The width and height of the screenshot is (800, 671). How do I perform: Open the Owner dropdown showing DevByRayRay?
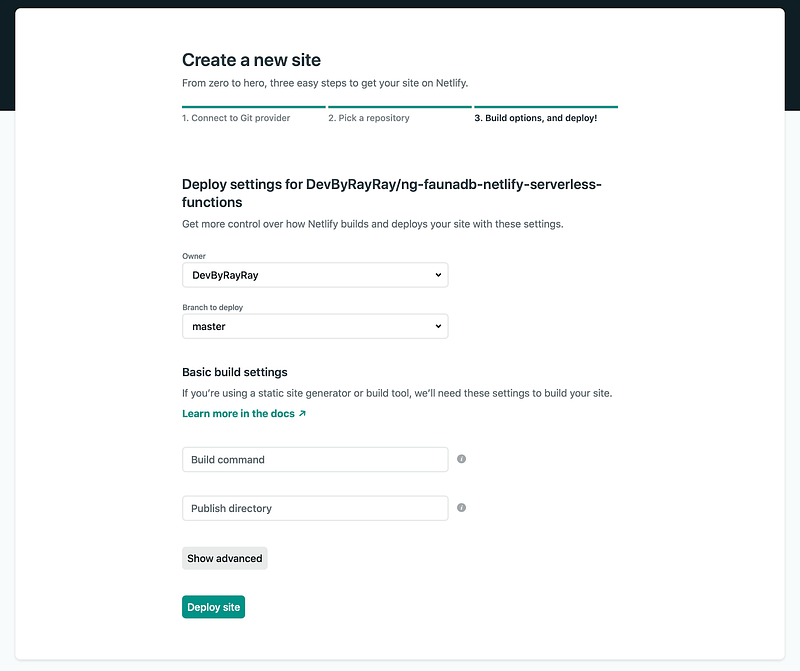point(315,275)
